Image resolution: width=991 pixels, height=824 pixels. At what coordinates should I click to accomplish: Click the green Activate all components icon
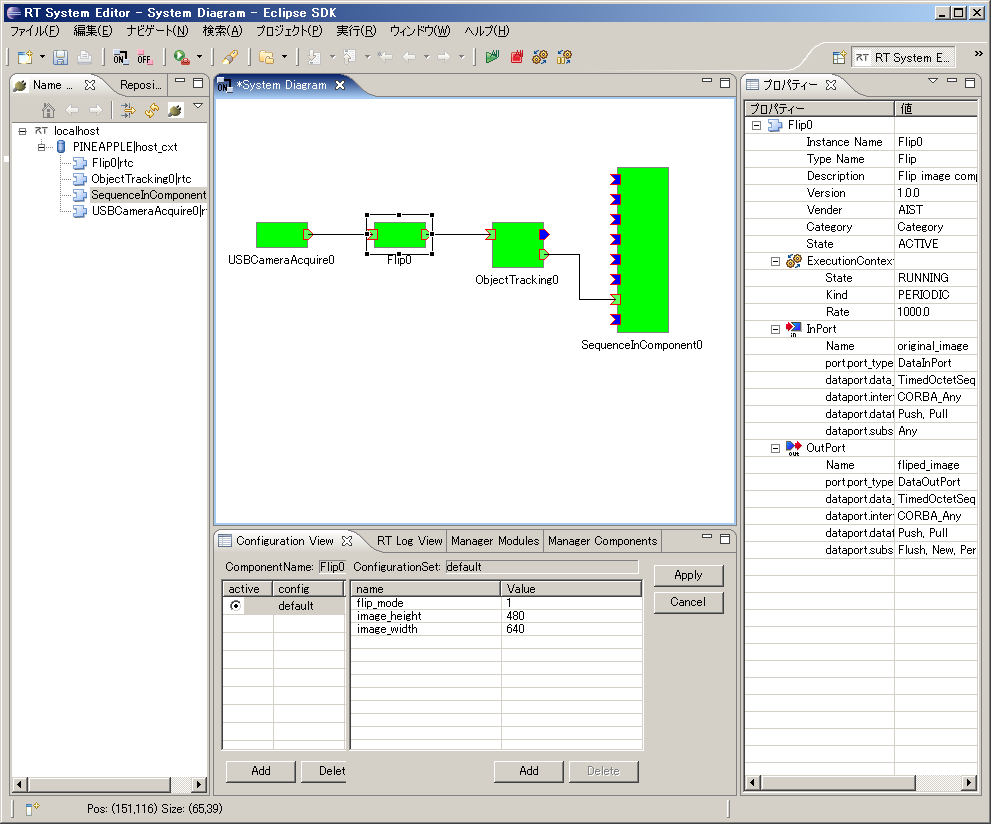click(492, 57)
